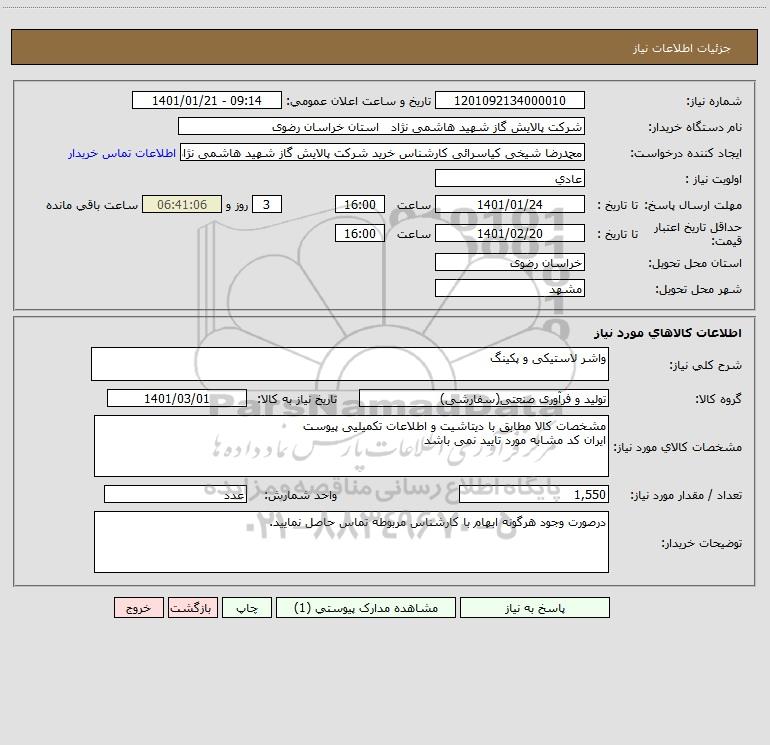
Task: Click the price validity date 1401/02/20
Action: point(510,233)
